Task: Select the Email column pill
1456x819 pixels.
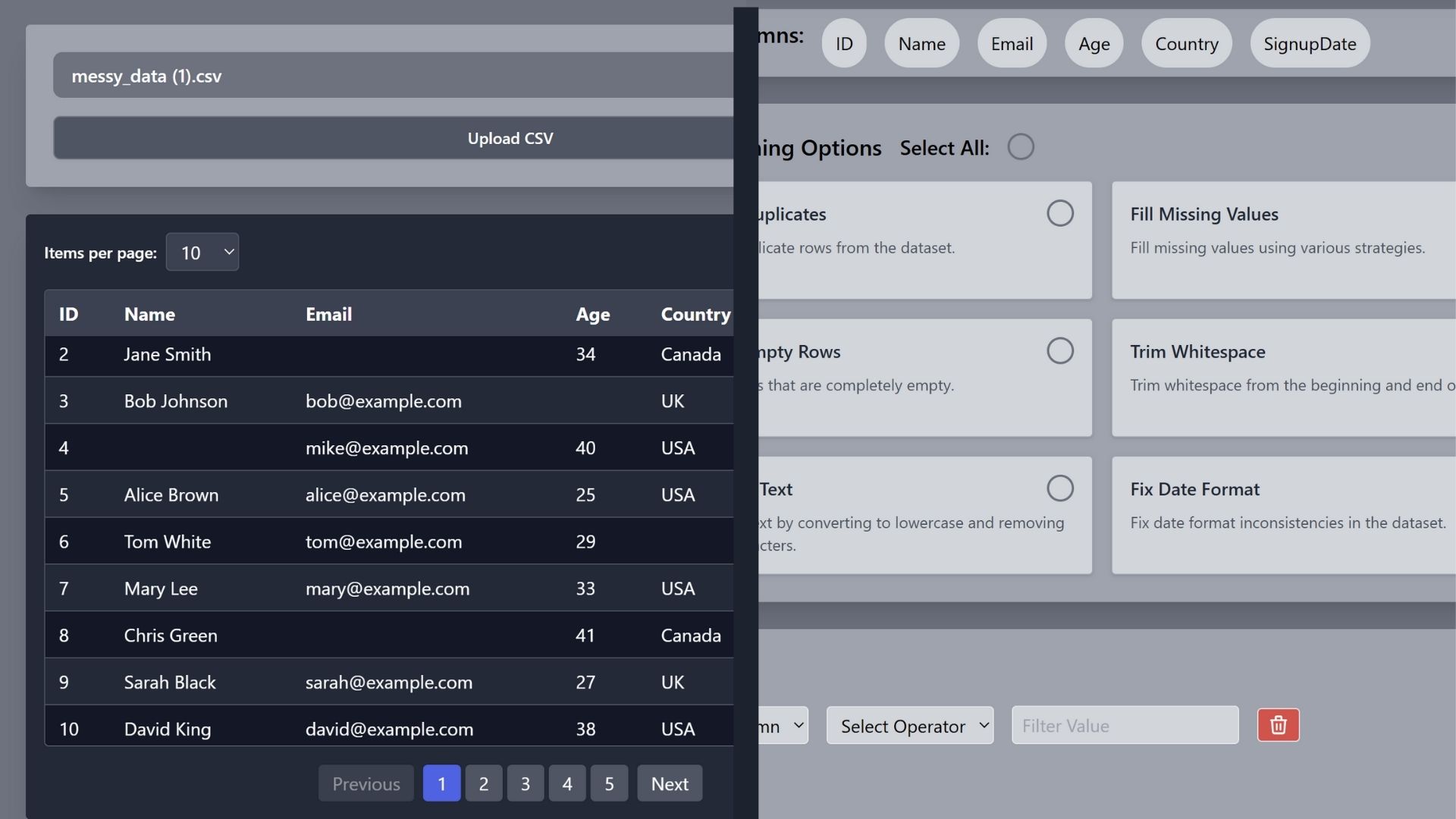Action: 1011,43
